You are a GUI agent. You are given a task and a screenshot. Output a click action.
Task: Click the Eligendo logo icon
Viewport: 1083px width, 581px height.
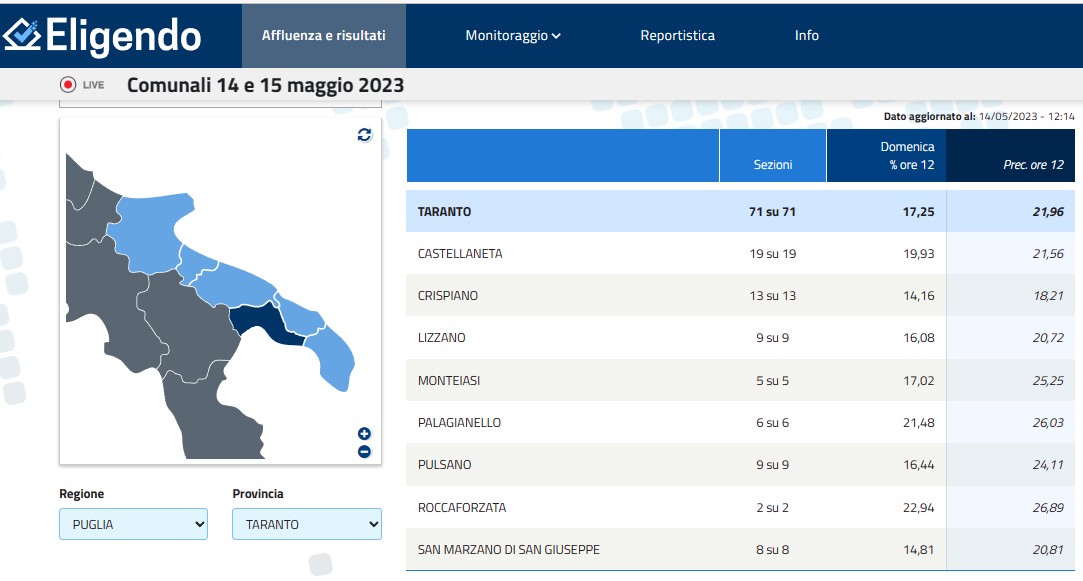tap(22, 35)
